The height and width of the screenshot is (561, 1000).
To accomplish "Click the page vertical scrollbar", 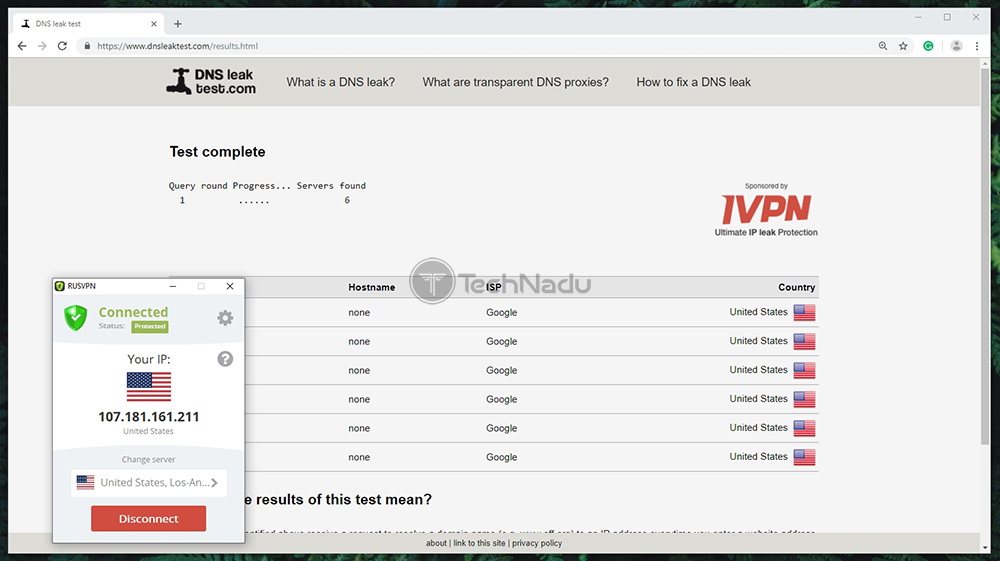I will (x=985, y=255).
